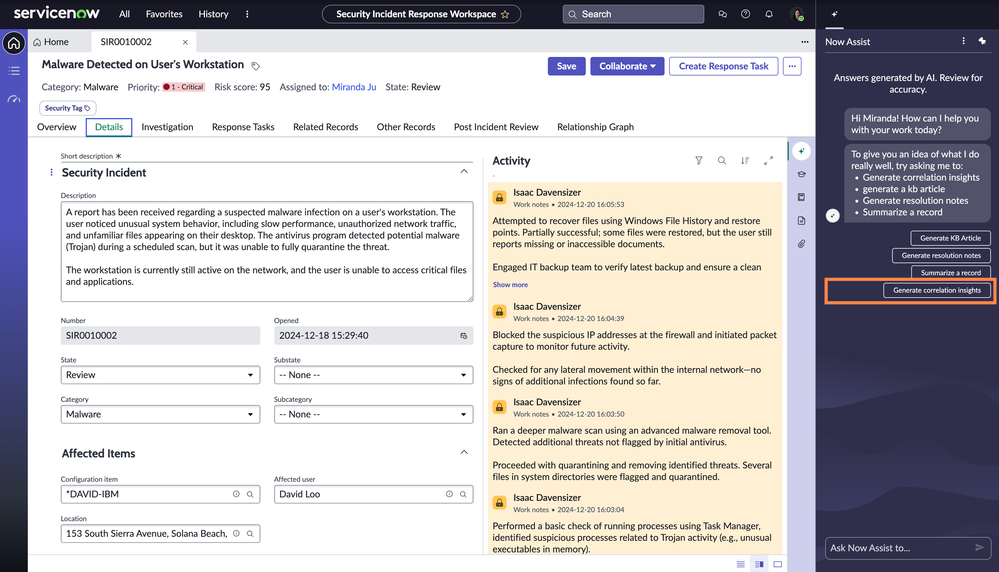Image resolution: width=999 pixels, height=572 pixels.
Task: Open the templates icon in contextual sidebar
Action: (801, 197)
